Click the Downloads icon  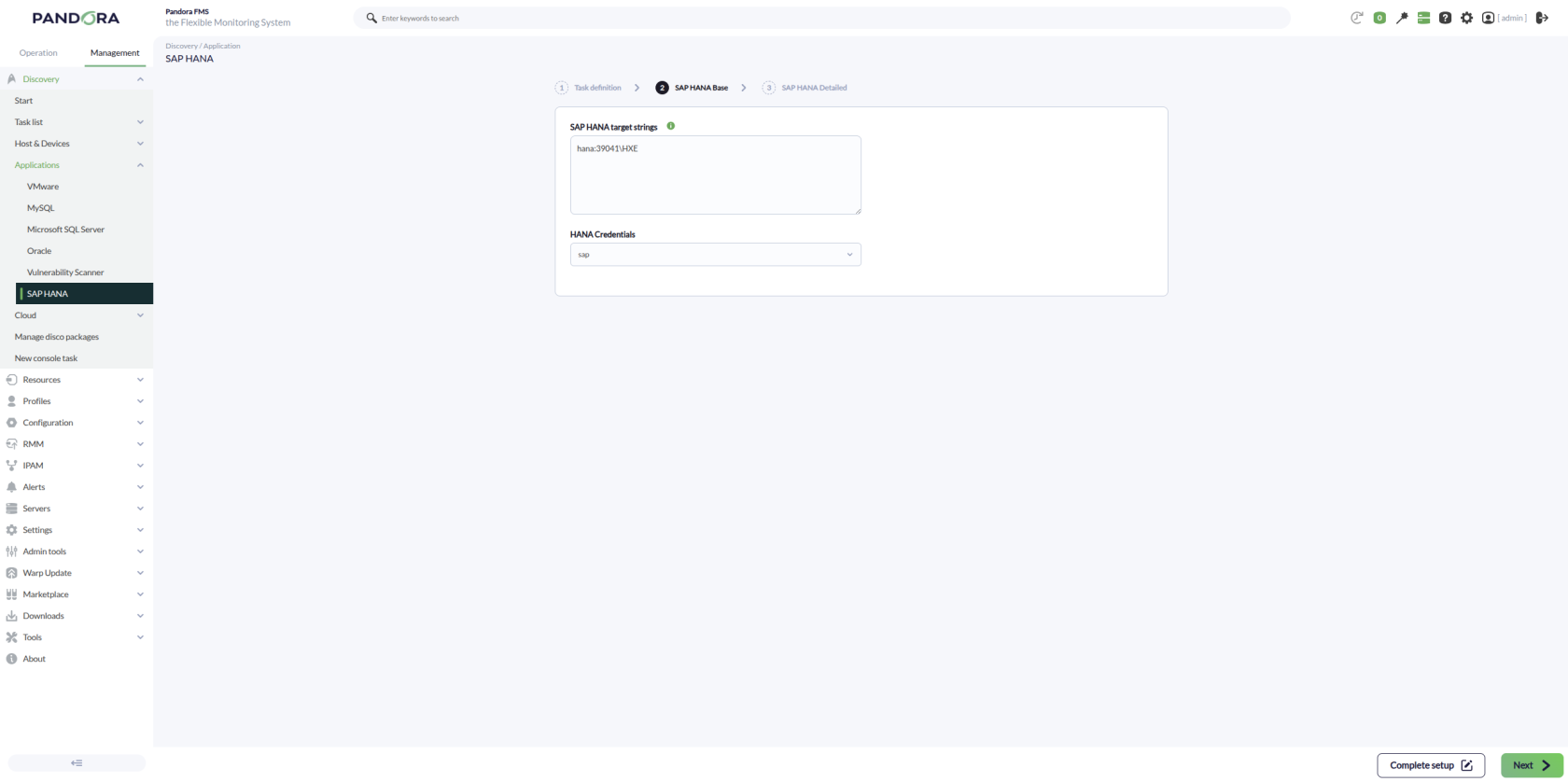11,616
